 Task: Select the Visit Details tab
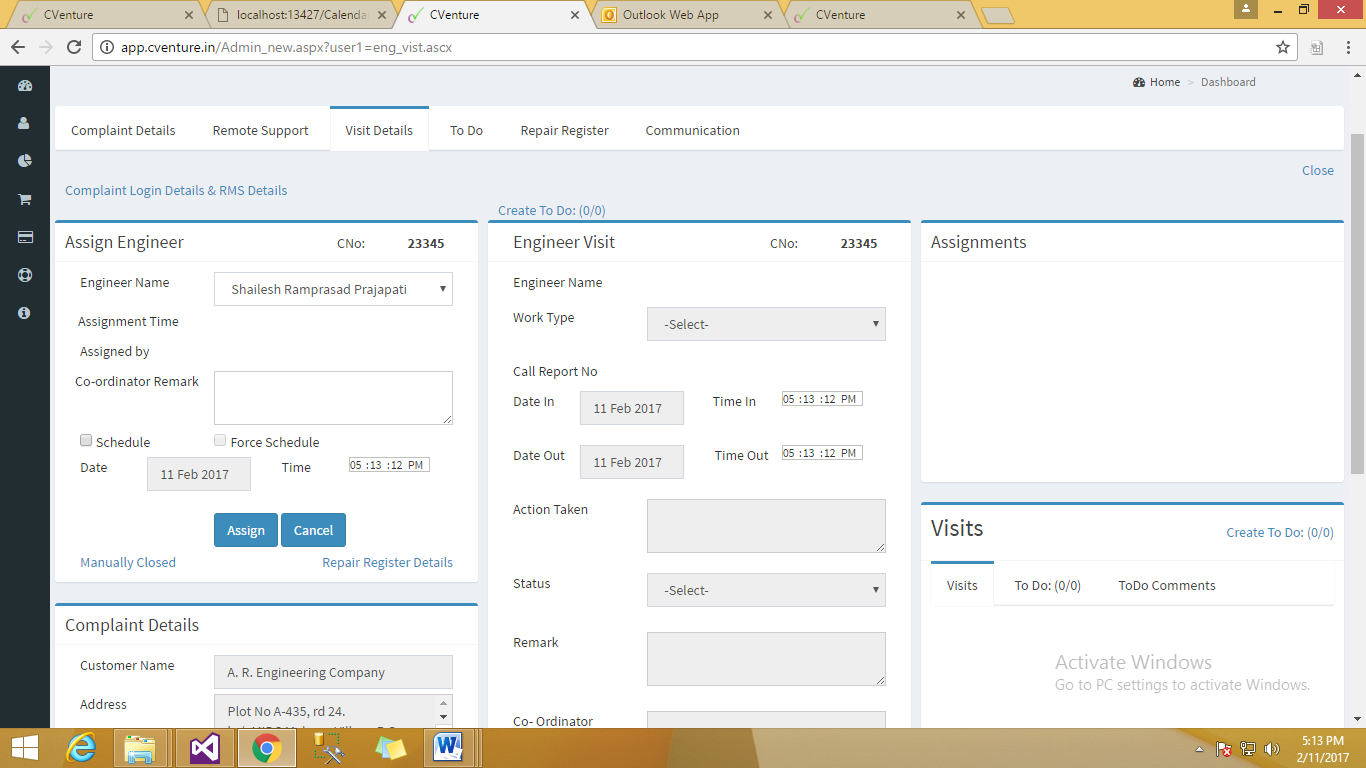pos(379,130)
